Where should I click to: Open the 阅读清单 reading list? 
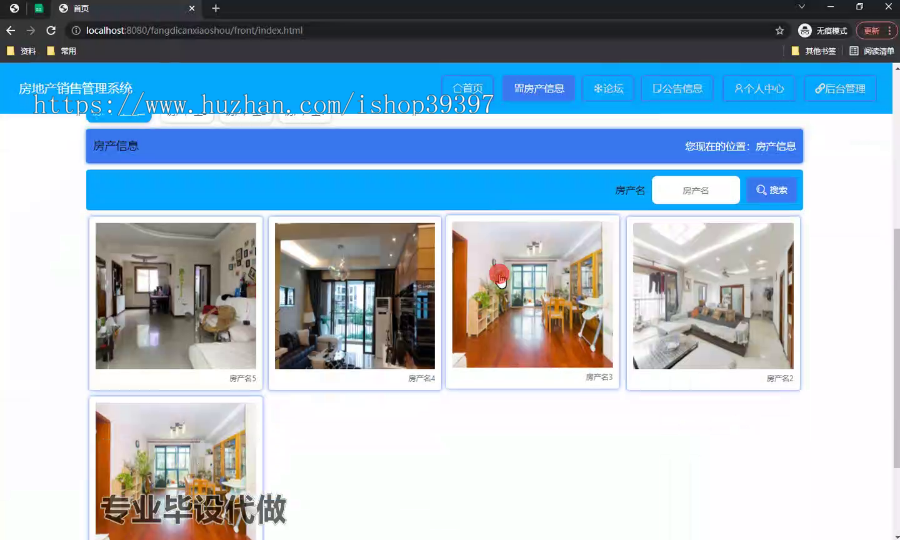coord(871,51)
